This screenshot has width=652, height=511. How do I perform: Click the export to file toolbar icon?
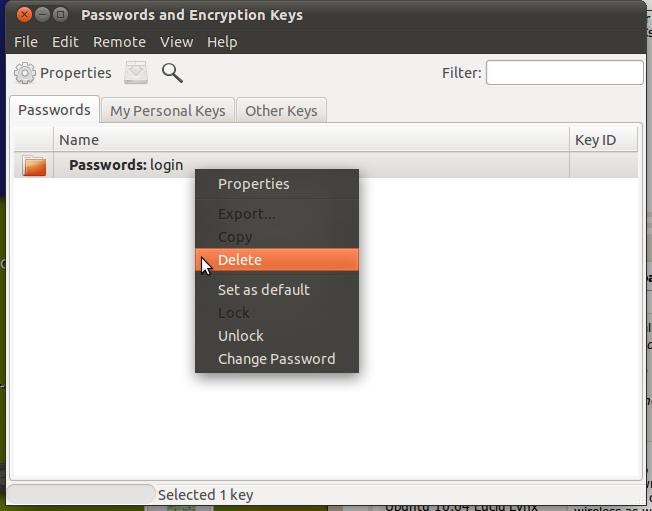pyautogui.click(x=136, y=73)
